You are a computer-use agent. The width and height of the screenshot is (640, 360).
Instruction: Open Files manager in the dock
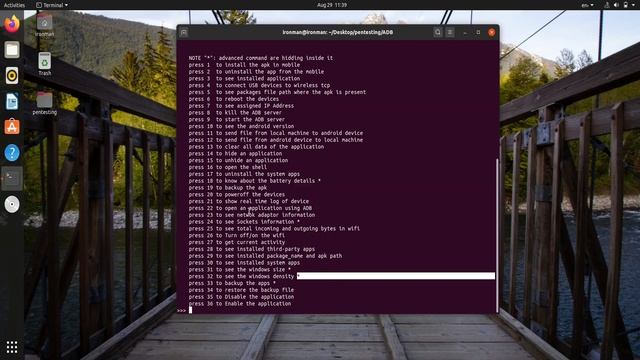[12, 50]
